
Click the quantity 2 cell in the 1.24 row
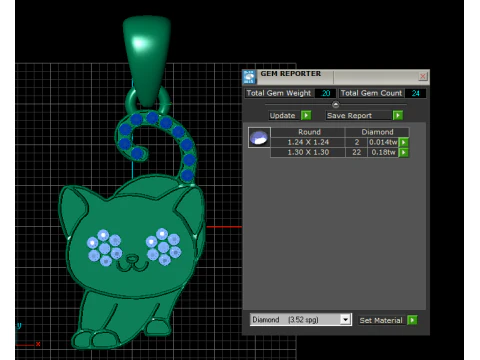pos(356,142)
